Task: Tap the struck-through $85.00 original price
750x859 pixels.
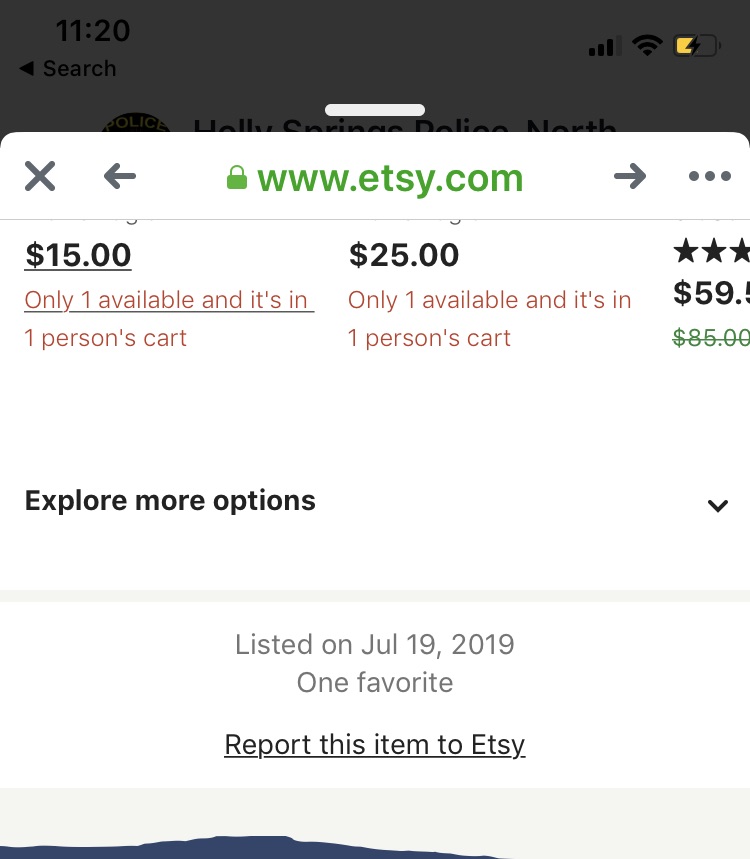Action: (712, 338)
